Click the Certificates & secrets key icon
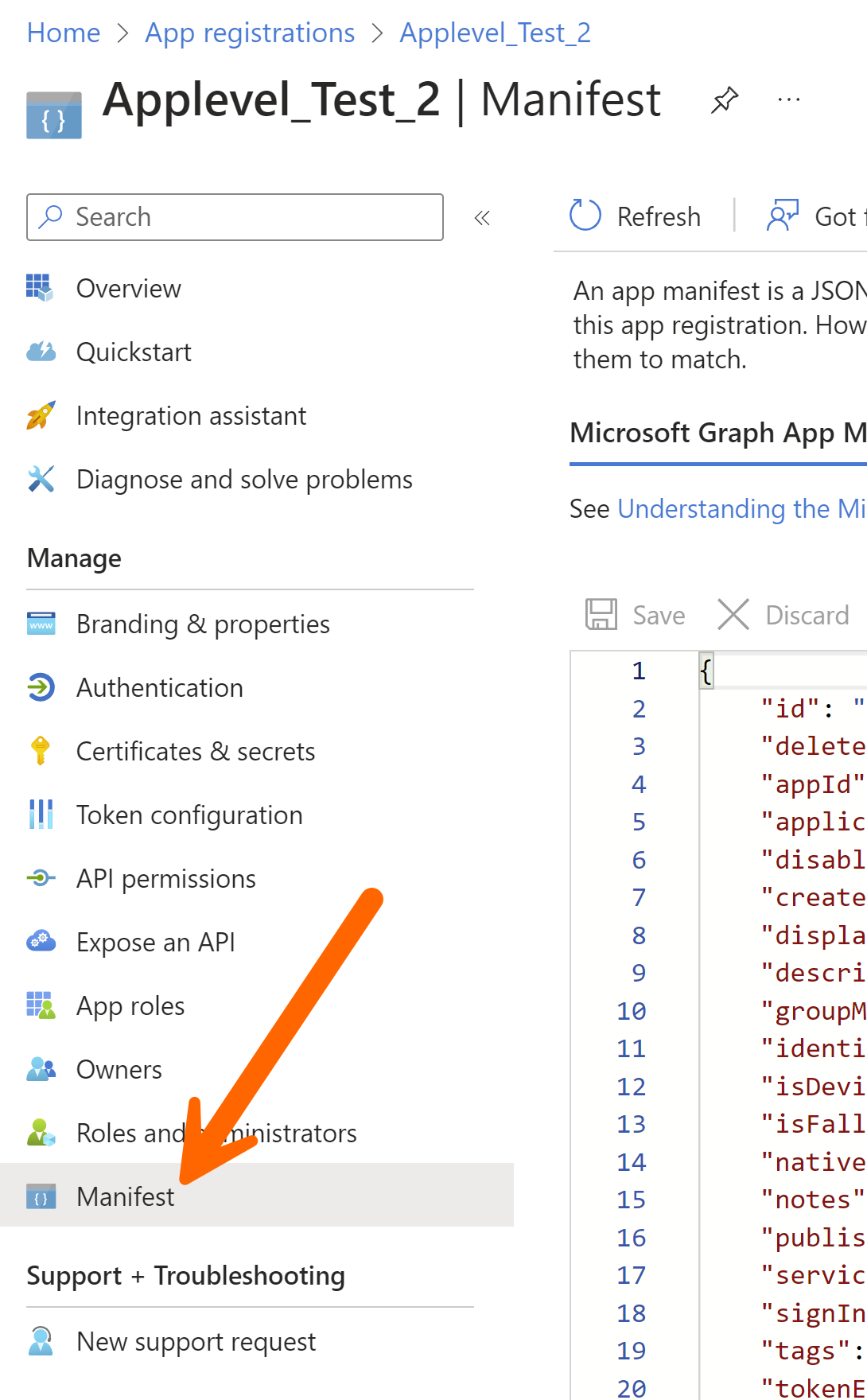Viewport: 867px width, 1400px height. coord(40,751)
